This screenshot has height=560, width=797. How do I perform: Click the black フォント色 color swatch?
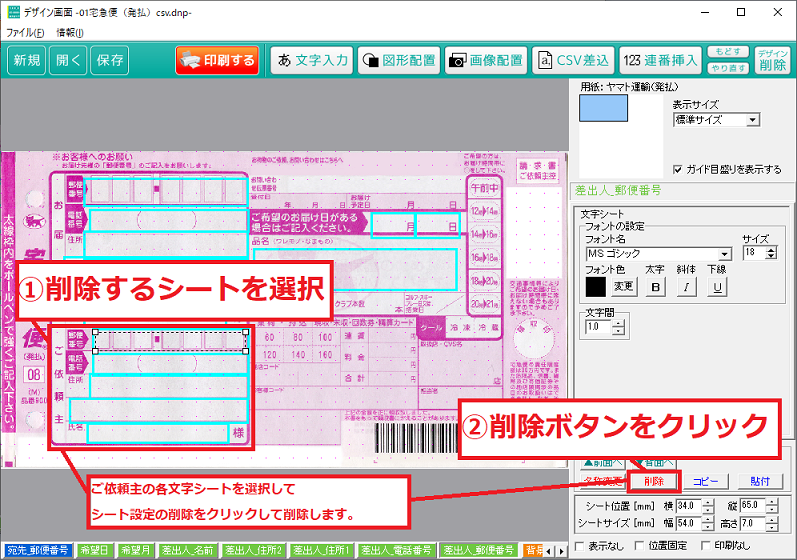point(596,287)
